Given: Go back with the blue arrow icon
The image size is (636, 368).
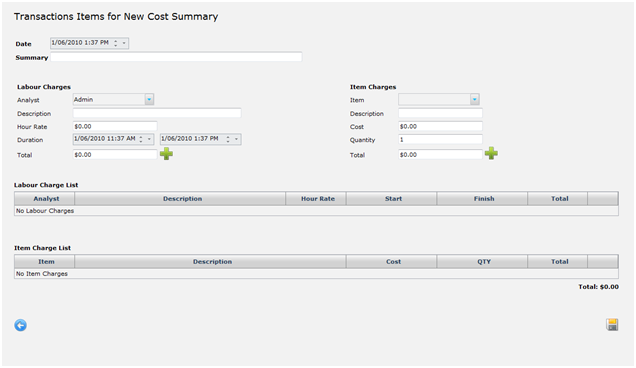Looking at the screenshot, I should point(21,325).
